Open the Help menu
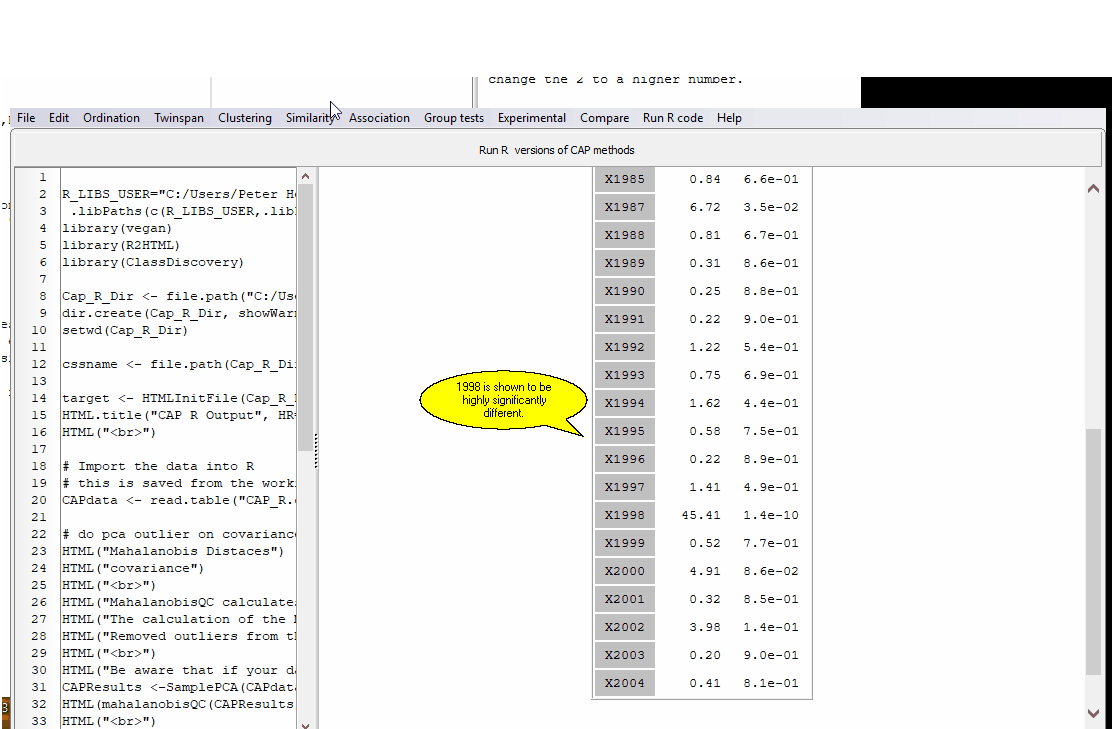This screenshot has height=729, width=1112. pyautogui.click(x=729, y=118)
